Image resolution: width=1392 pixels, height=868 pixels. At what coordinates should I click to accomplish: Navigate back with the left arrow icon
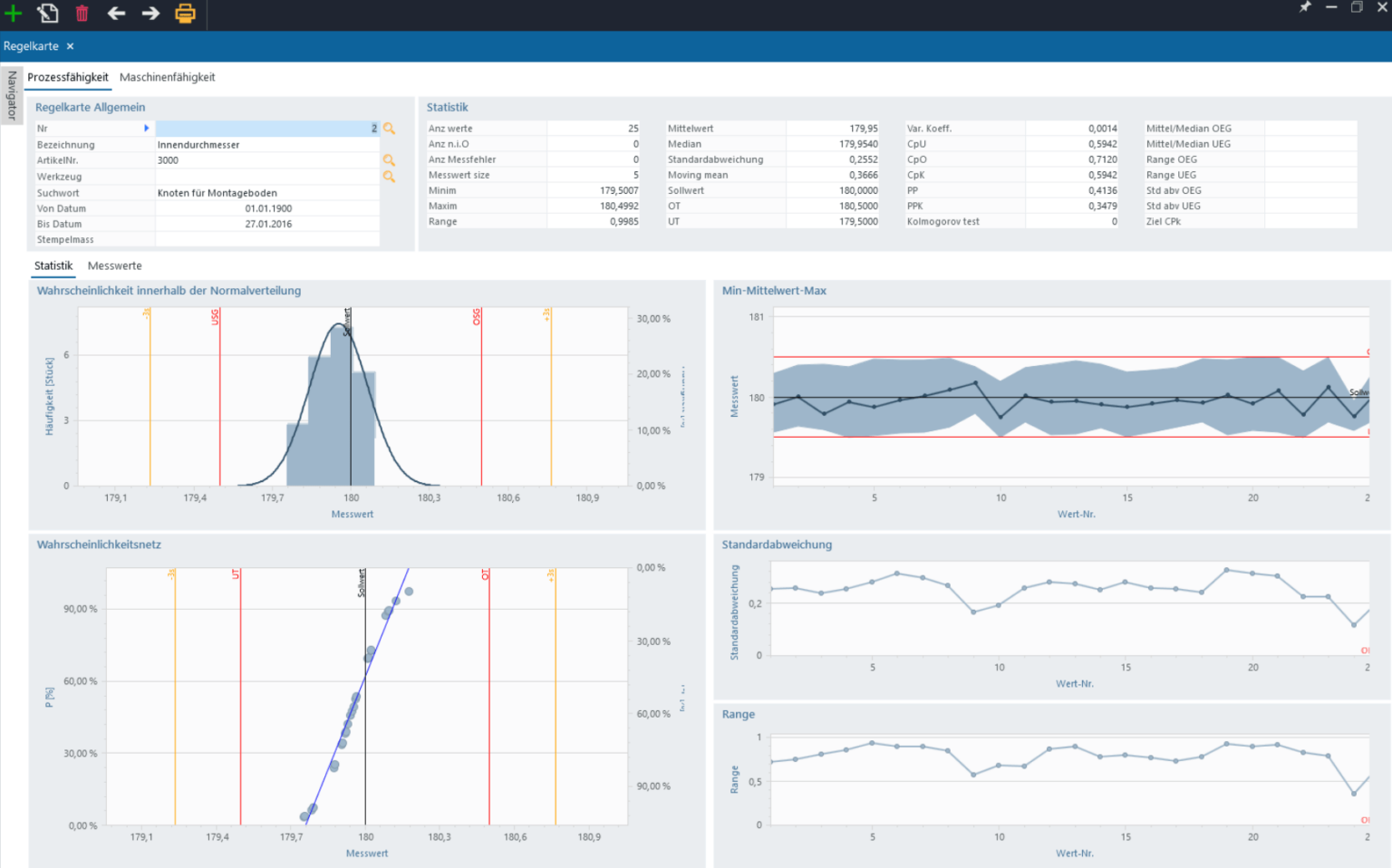click(116, 14)
